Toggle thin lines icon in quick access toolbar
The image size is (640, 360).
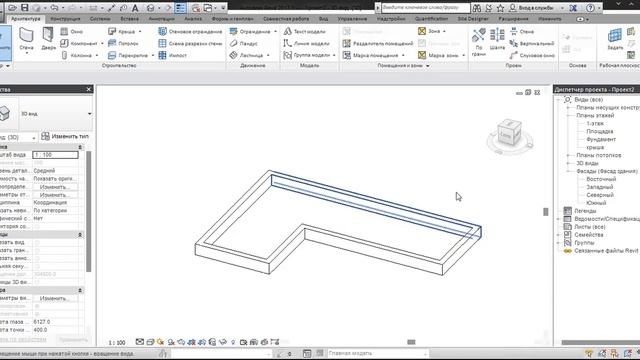[x=180, y=8]
